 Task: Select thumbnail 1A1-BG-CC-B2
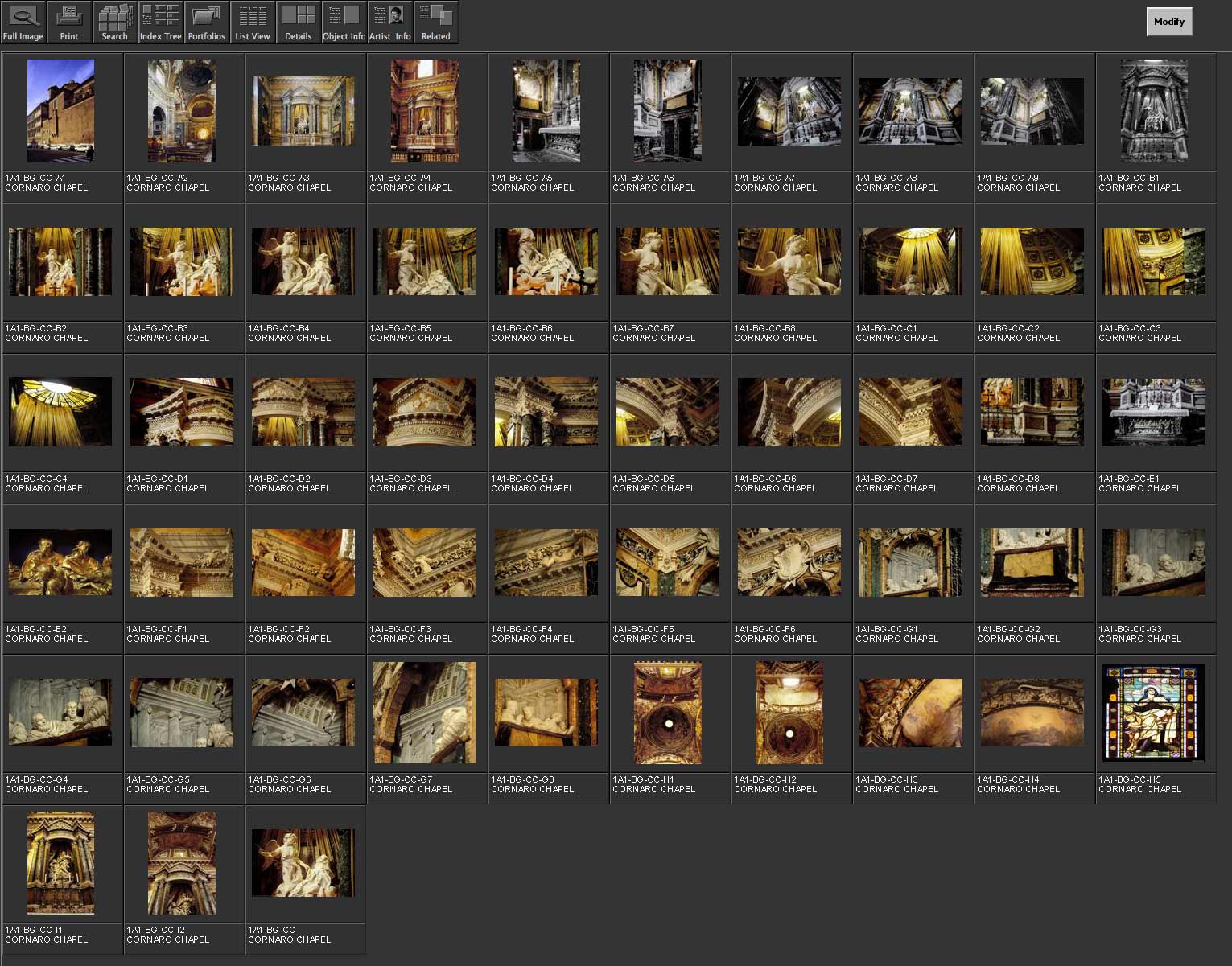click(60, 261)
